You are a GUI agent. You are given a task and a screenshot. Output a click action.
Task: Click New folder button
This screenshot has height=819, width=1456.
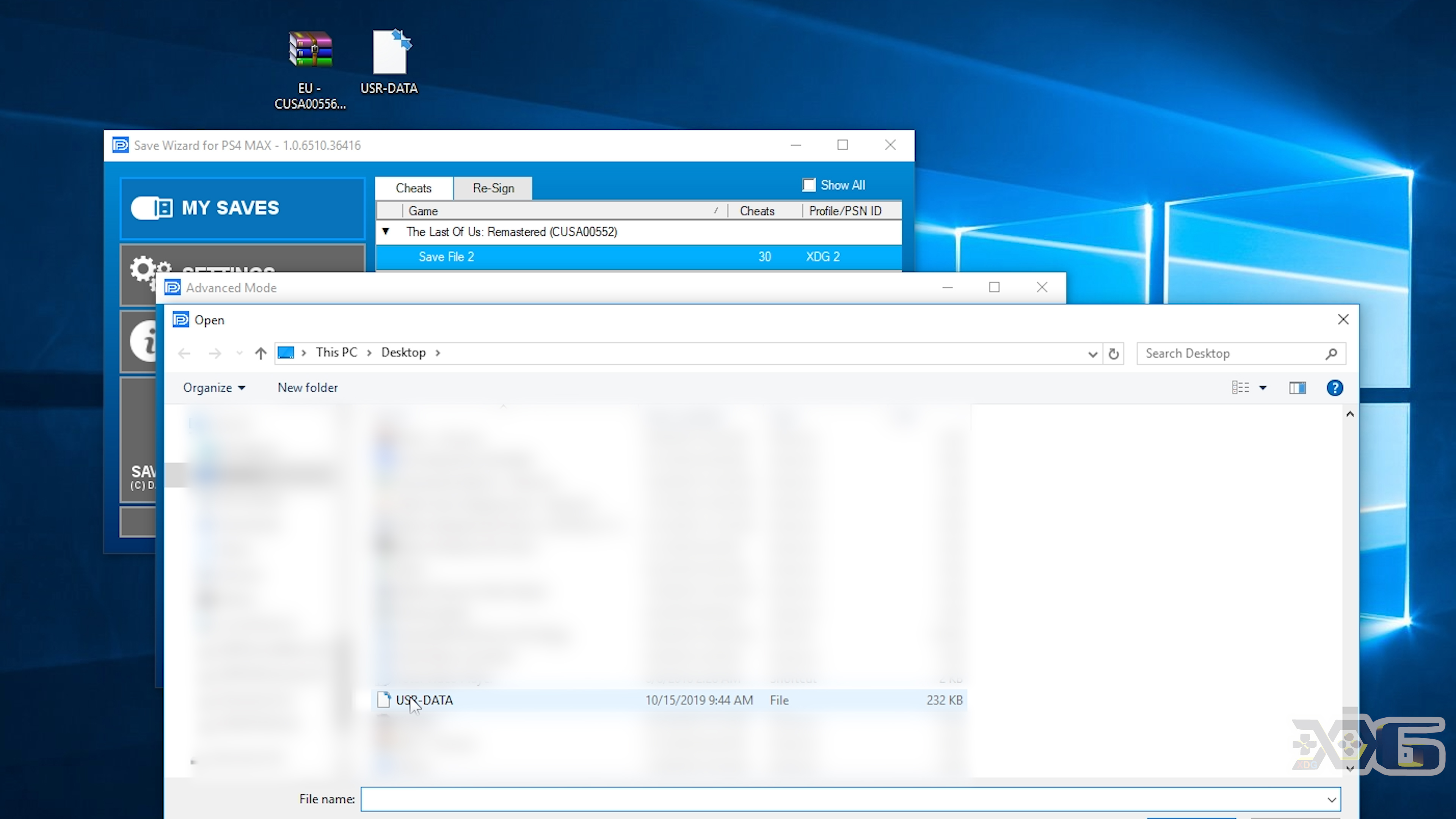308,388
